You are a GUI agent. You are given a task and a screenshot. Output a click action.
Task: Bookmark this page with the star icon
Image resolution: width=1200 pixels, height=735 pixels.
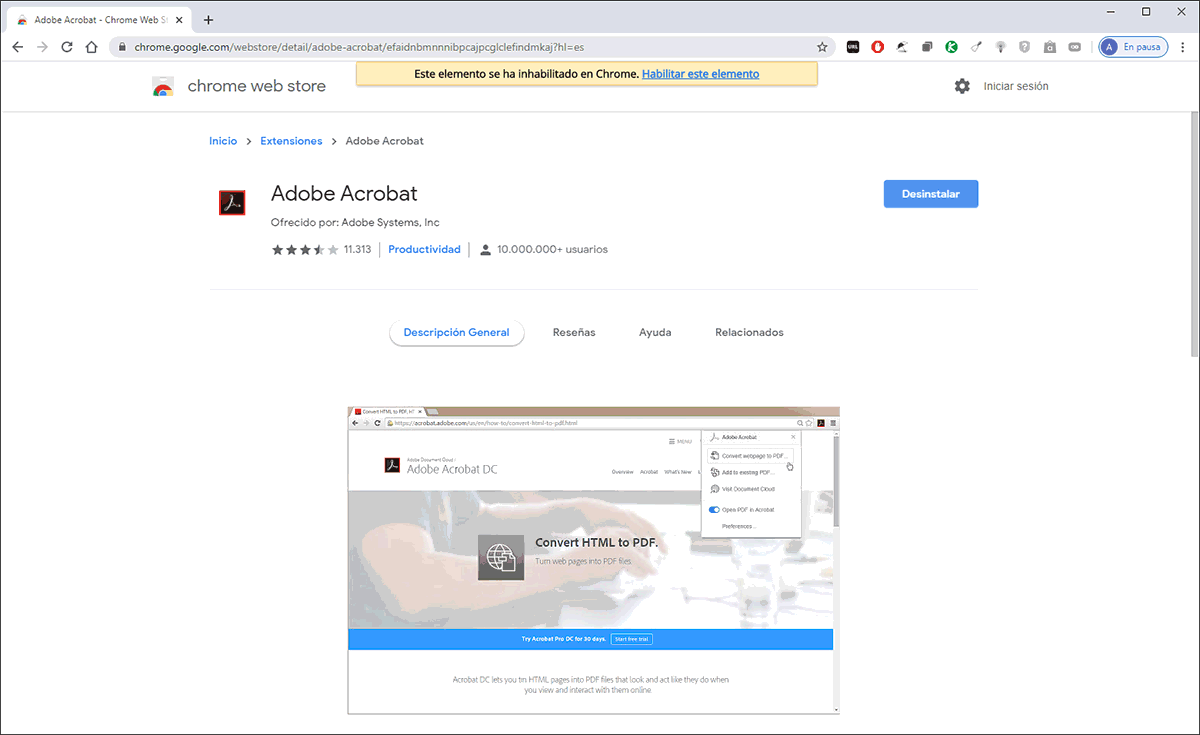(822, 47)
